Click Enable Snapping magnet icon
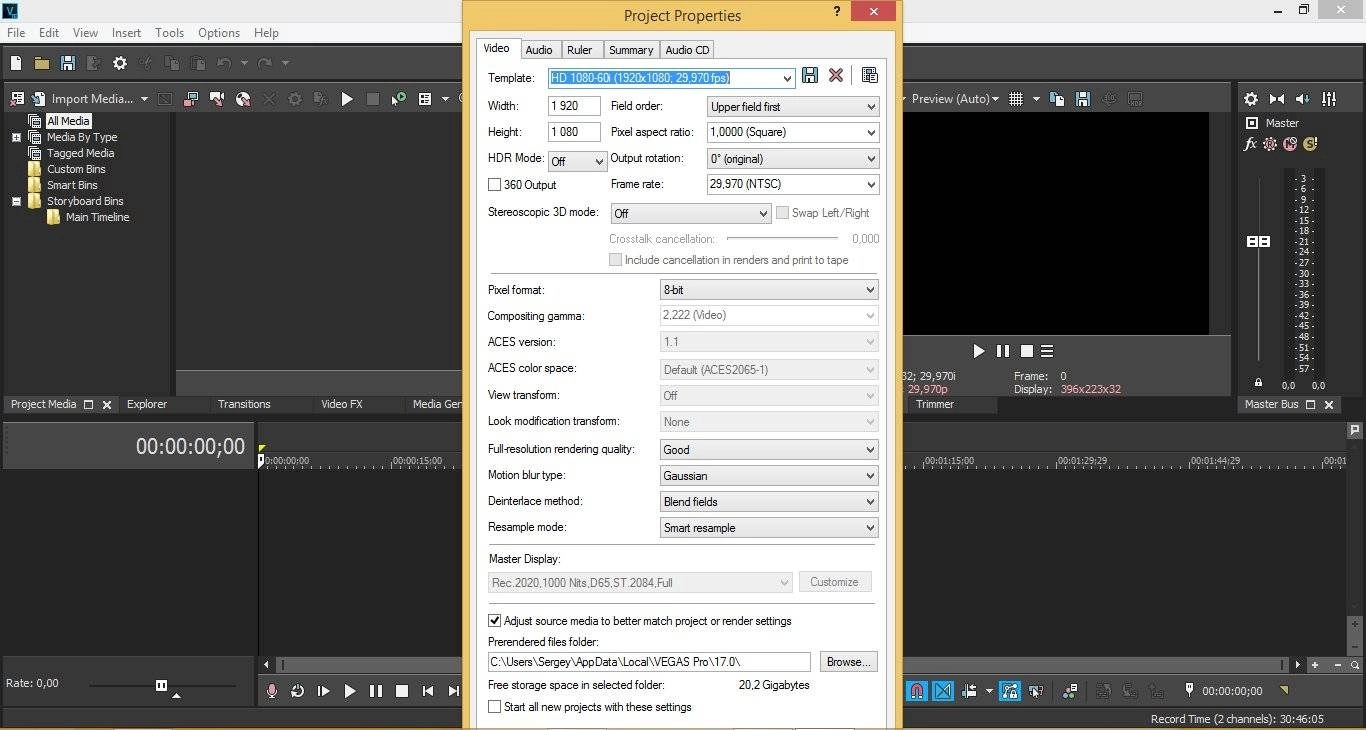 click(x=917, y=691)
